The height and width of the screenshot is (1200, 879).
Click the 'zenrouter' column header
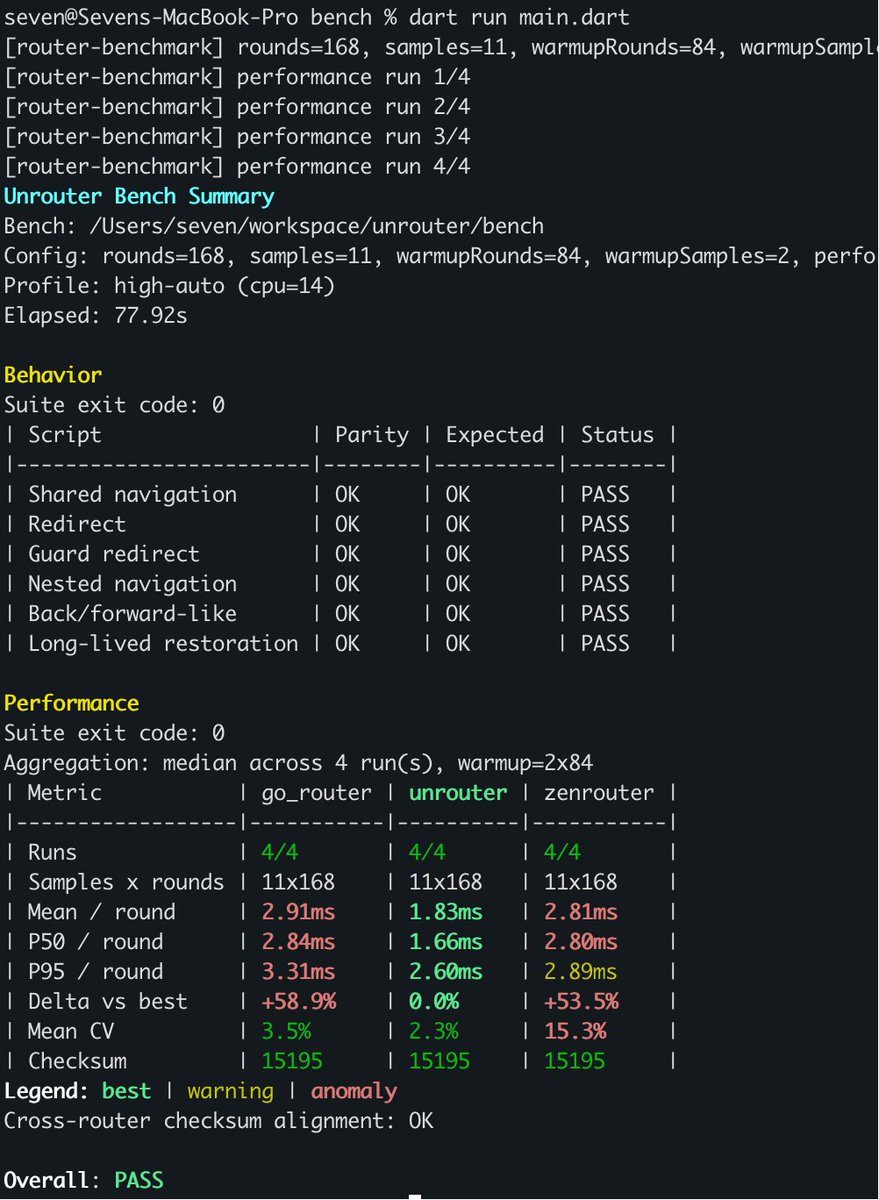pyautogui.click(x=599, y=793)
